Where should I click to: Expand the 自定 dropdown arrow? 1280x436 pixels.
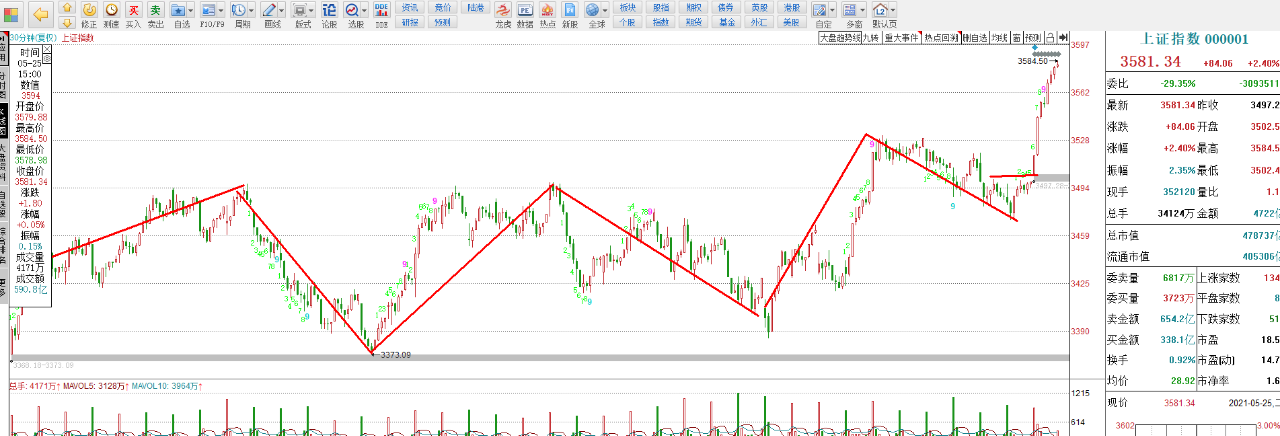[833, 10]
